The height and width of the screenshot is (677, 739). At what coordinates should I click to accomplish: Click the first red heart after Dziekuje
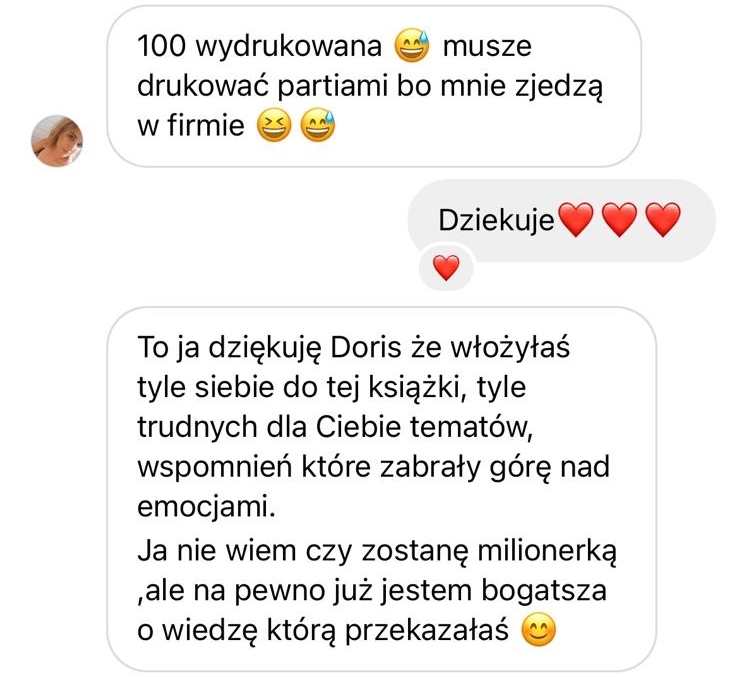576,219
